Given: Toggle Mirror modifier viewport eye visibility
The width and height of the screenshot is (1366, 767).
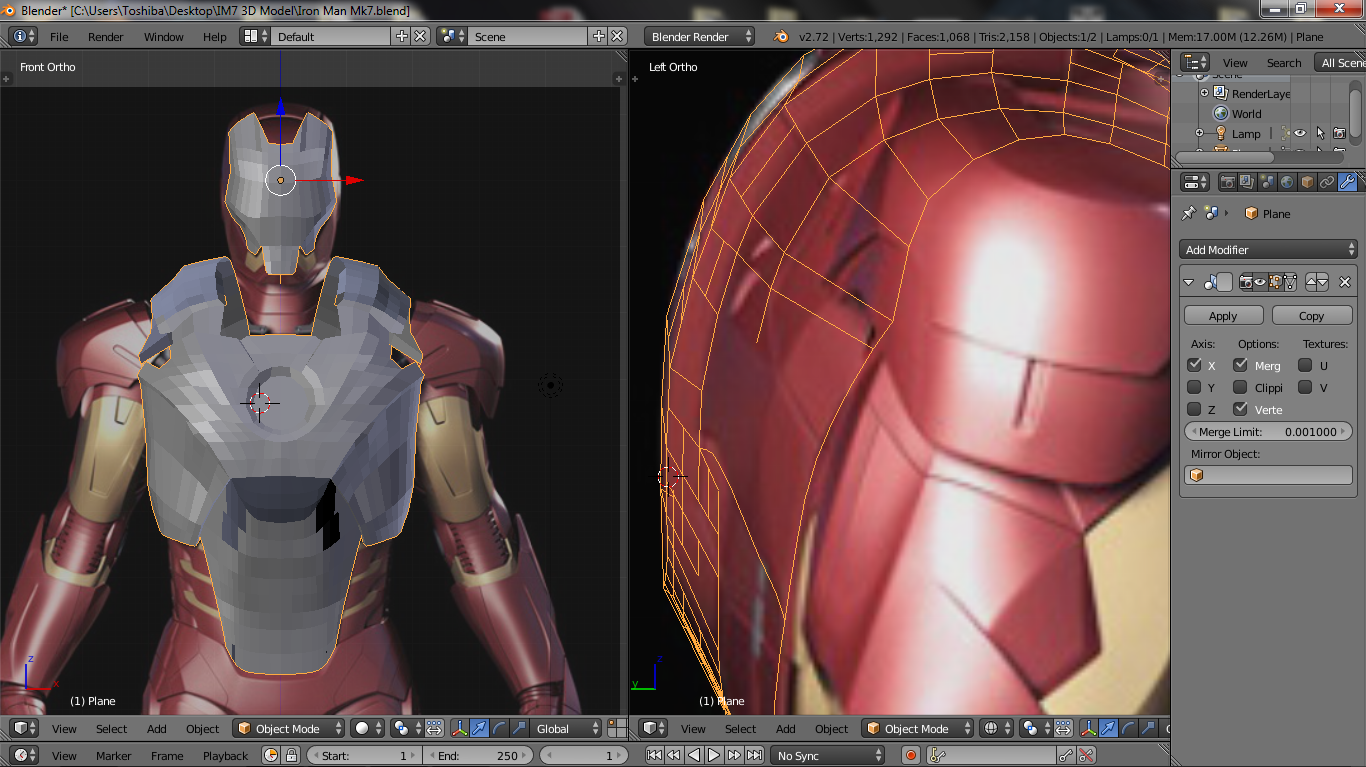Looking at the screenshot, I should pos(1260,283).
